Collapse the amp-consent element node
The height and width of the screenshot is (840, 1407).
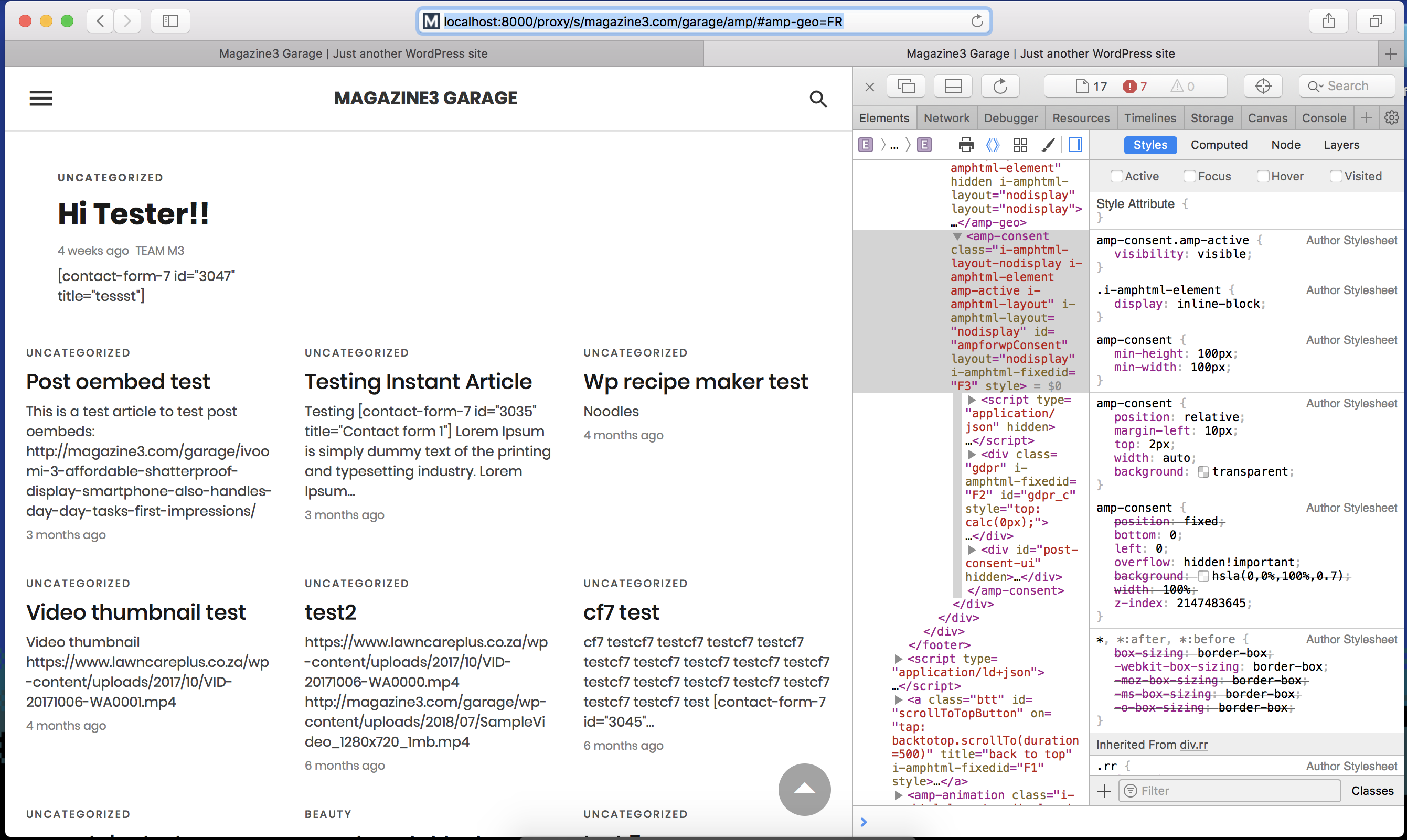957,236
